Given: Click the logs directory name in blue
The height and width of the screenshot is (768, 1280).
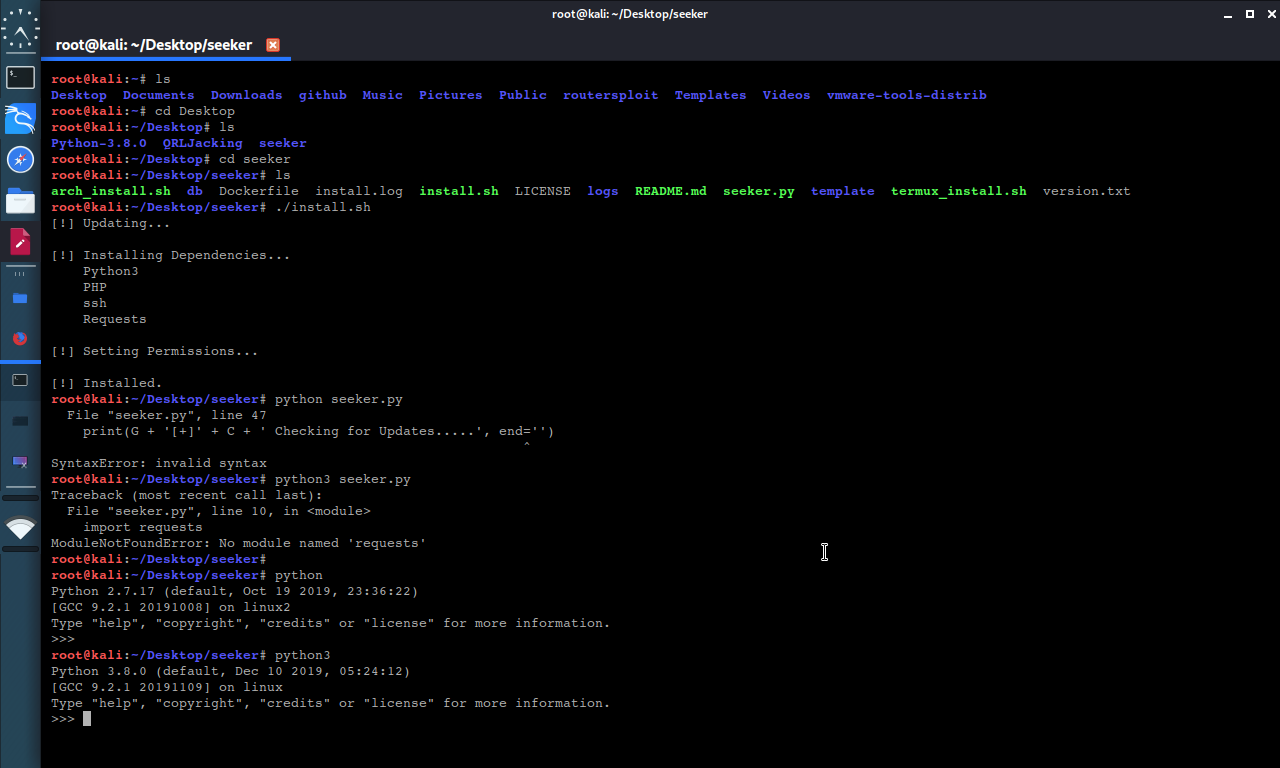Looking at the screenshot, I should (x=602, y=190).
